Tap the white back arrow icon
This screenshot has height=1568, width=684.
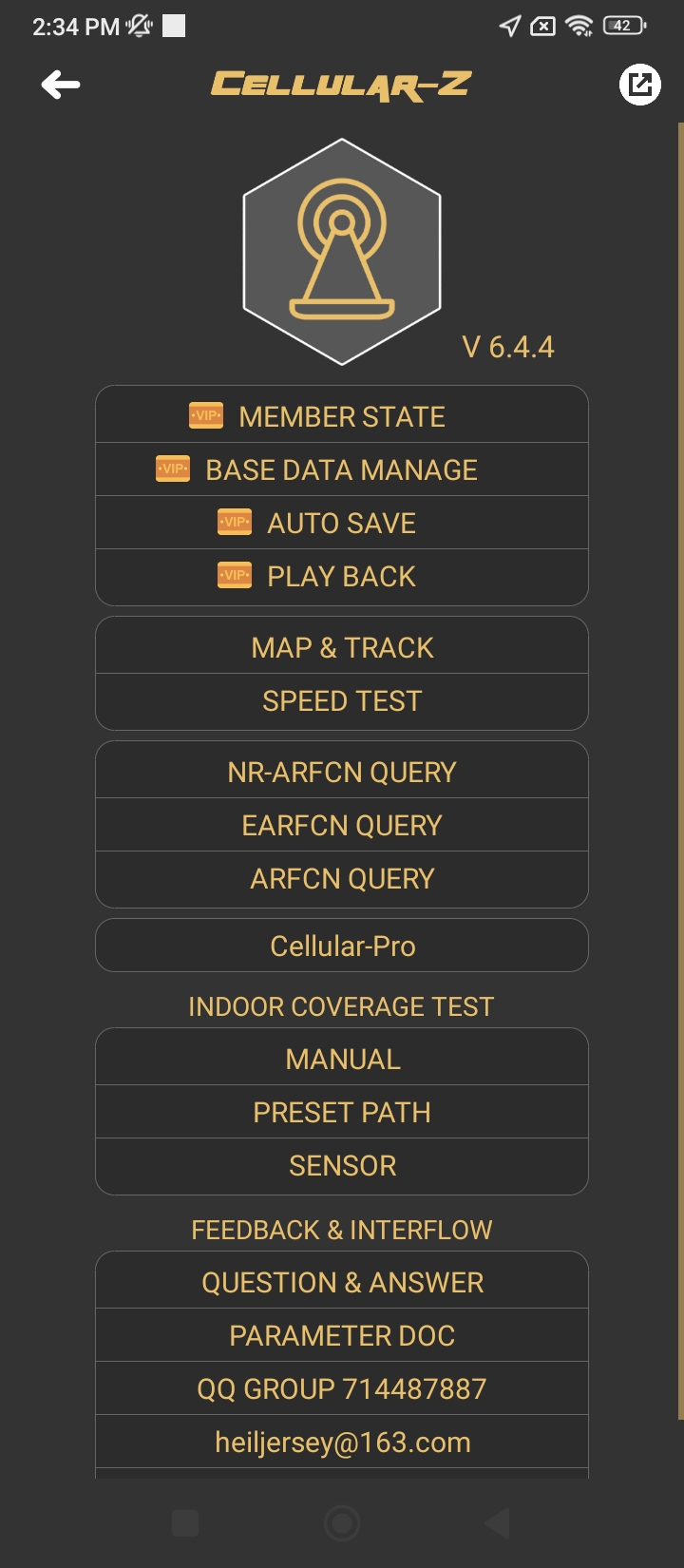[x=61, y=85]
